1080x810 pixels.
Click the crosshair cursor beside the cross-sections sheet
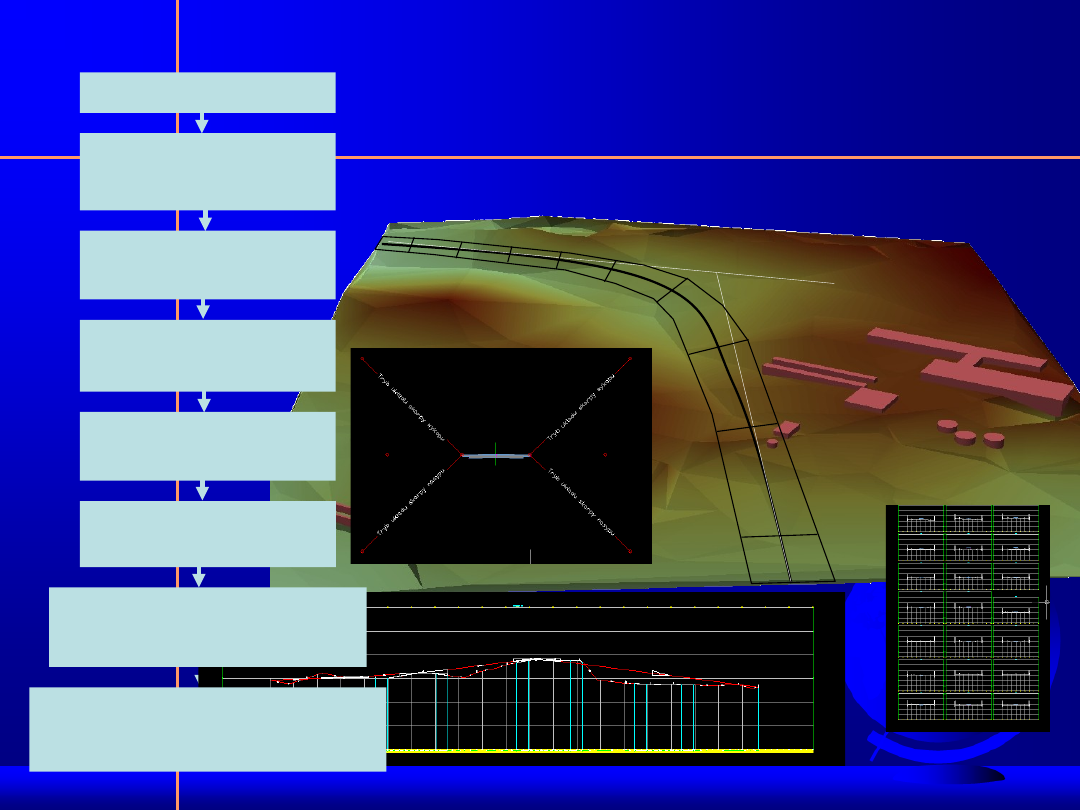(x=1046, y=602)
